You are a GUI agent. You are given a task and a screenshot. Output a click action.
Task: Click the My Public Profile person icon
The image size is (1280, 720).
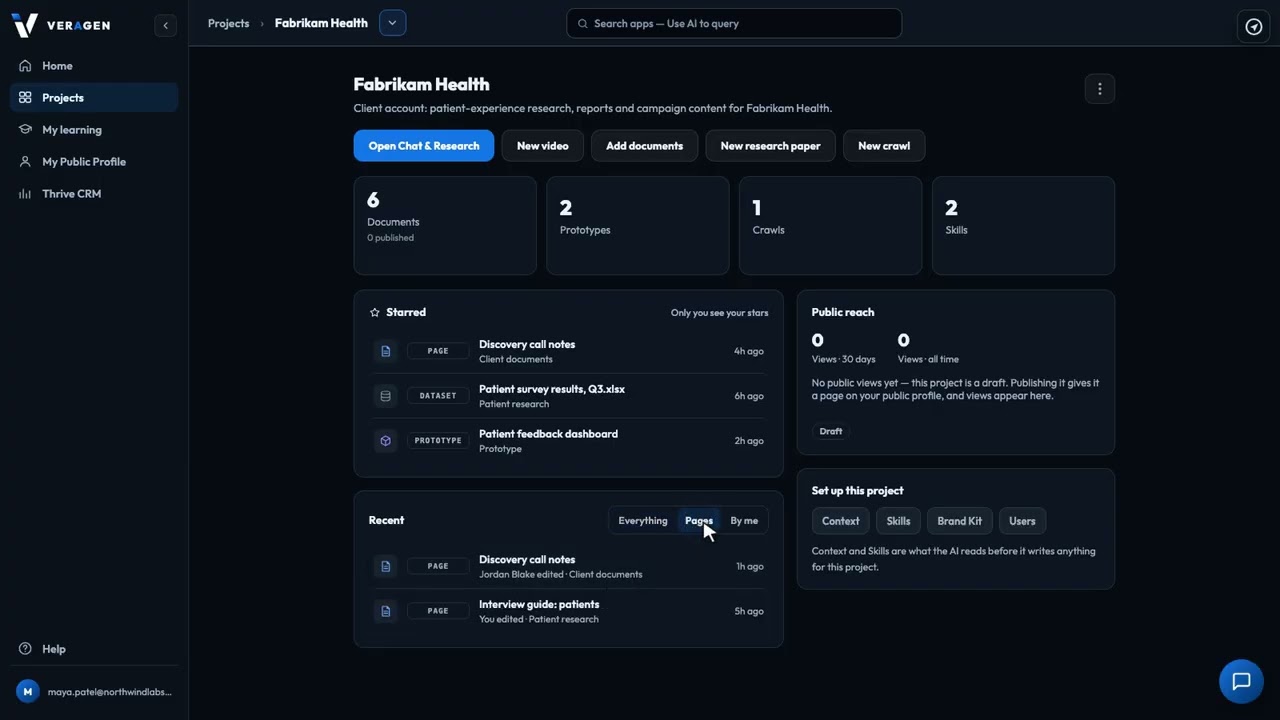click(26, 162)
